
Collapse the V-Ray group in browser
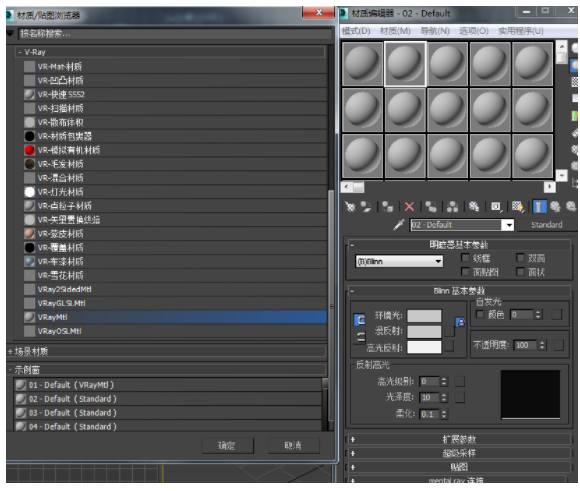(x=20, y=52)
